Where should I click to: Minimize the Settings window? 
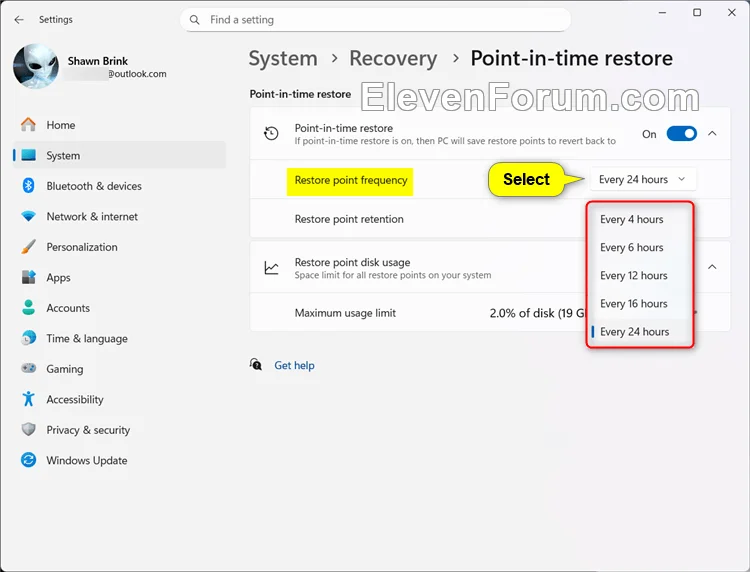662,13
